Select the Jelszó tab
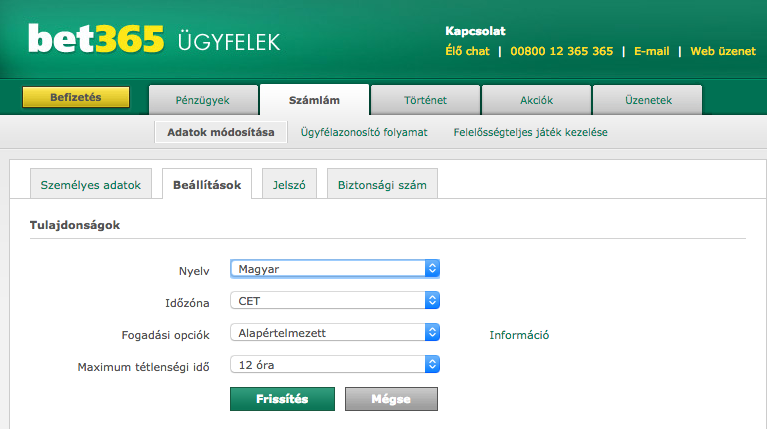Image resolution: width=767 pixels, height=429 pixels. tap(289, 185)
